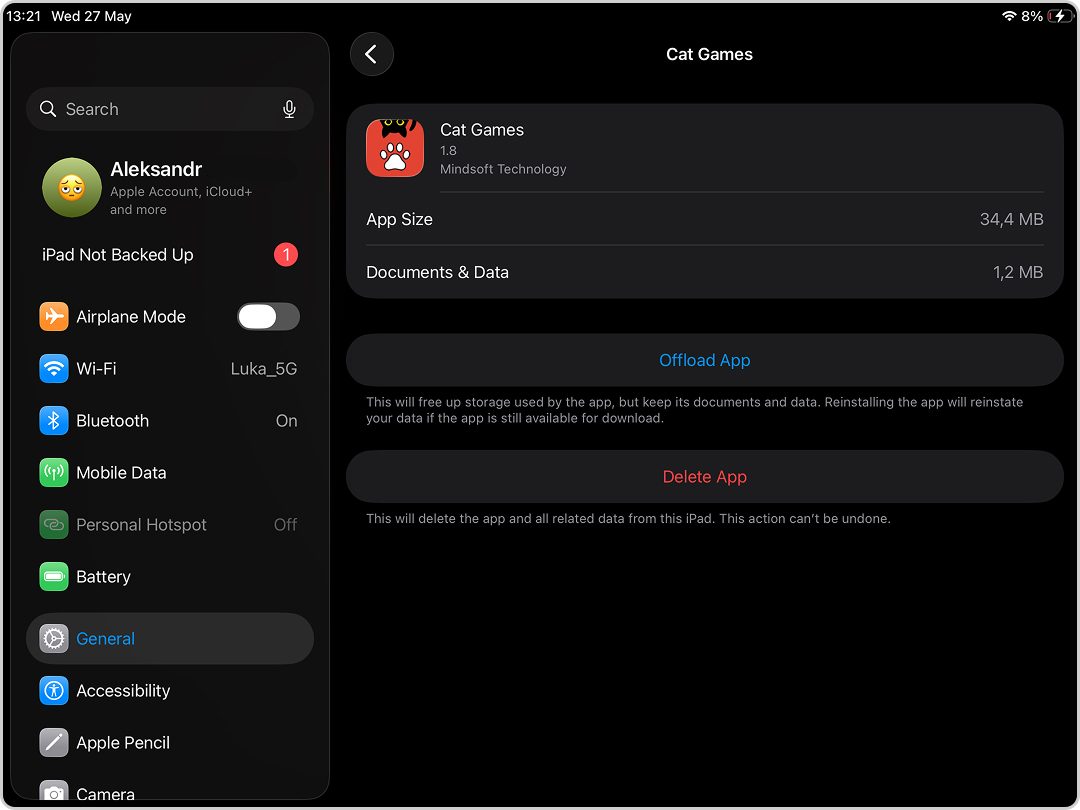Select the Personal Hotspot link icon

[x=54, y=525]
